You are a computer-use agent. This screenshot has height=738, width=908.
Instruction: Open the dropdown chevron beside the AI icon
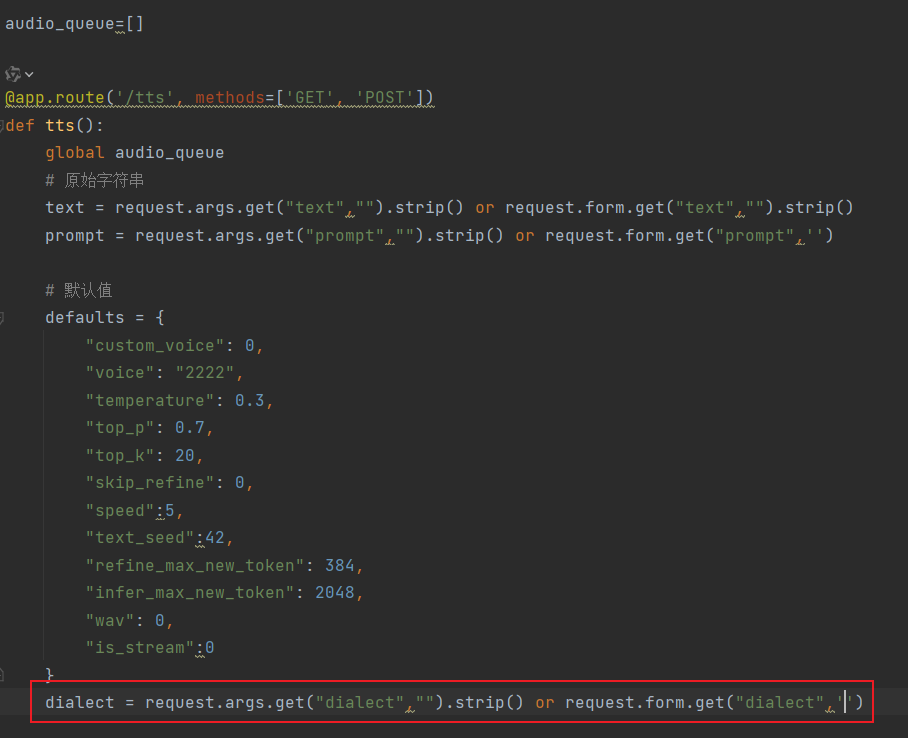point(29,75)
